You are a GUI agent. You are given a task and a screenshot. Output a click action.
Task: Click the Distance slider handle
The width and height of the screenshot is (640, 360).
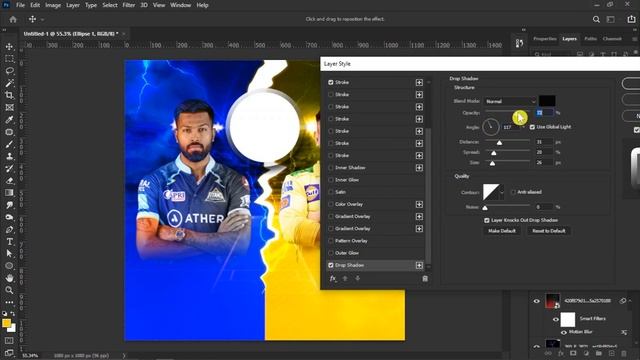pyautogui.click(x=499, y=142)
